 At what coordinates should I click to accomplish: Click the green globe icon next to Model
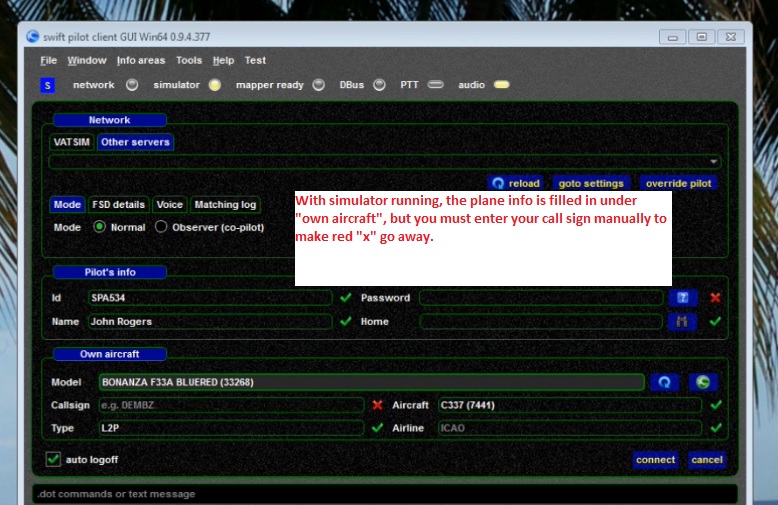[x=703, y=382]
